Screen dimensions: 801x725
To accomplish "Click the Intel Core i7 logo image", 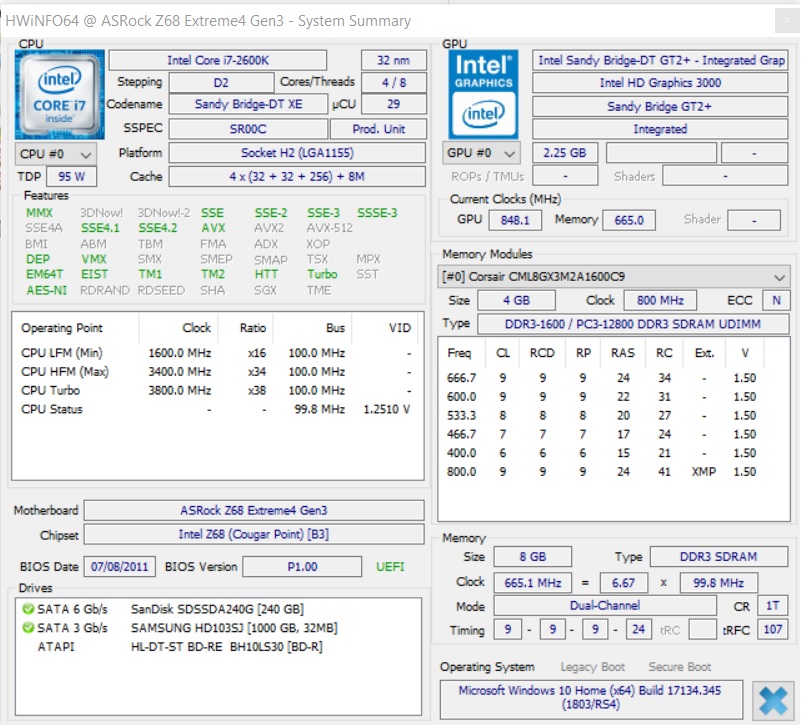I will pyautogui.click(x=60, y=95).
